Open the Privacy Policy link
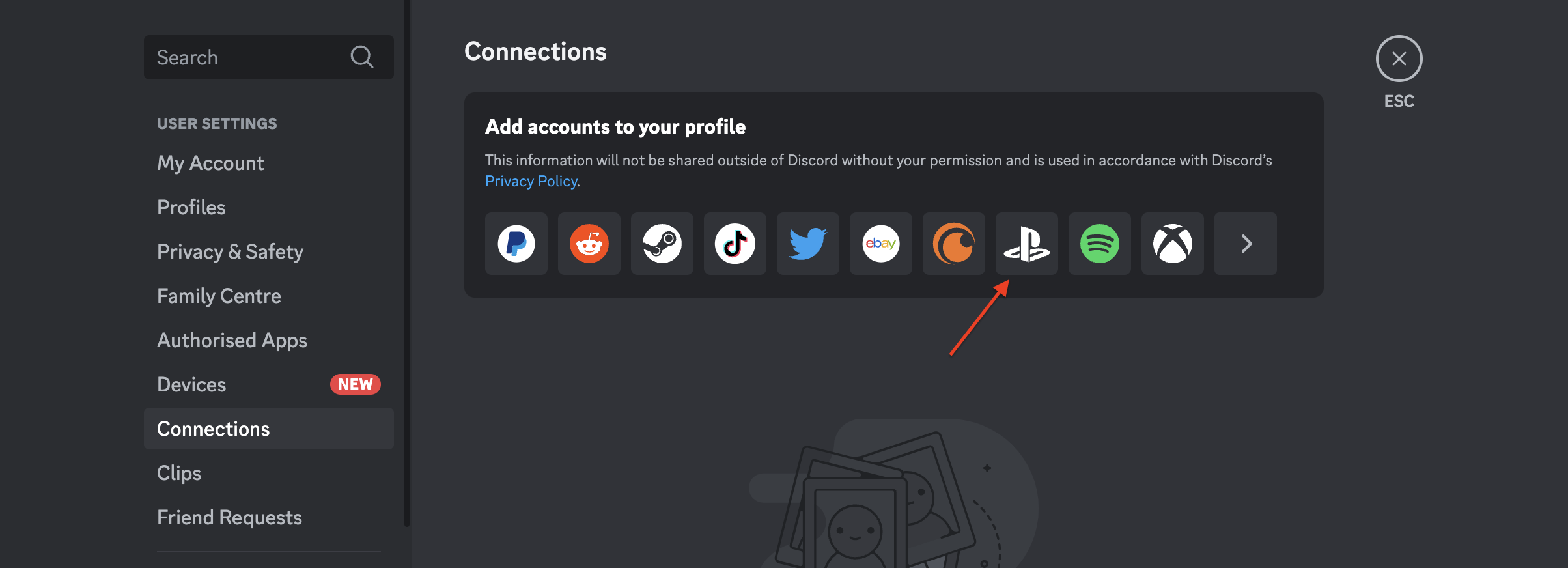 point(531,181)
